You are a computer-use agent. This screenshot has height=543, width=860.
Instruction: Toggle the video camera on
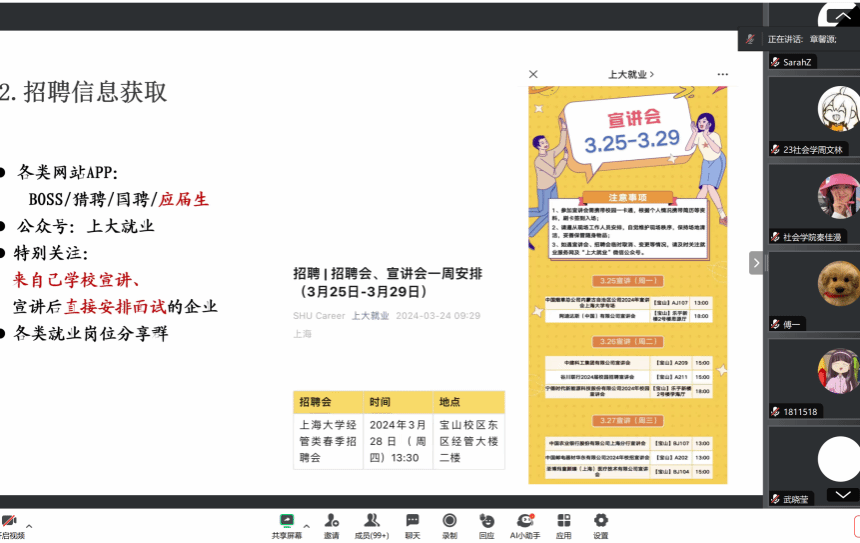[x=10, y=523]
